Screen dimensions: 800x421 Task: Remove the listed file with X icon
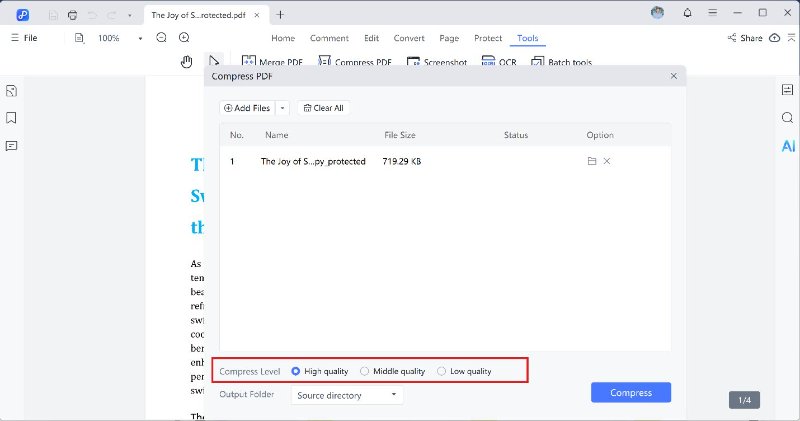coord(607,161)
